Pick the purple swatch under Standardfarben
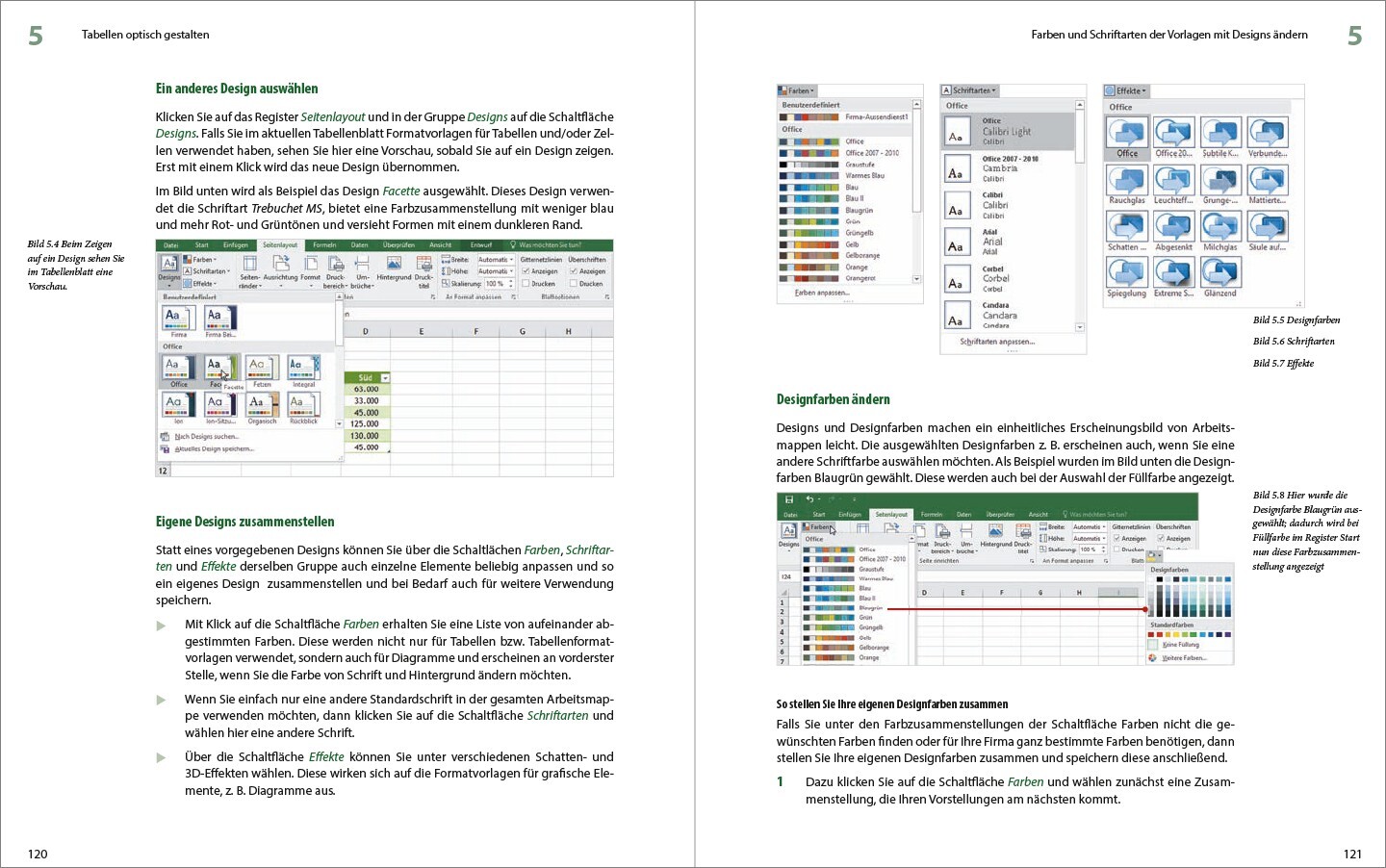 (1228, 635)
